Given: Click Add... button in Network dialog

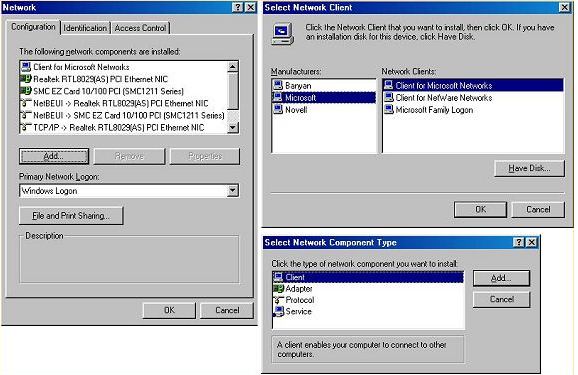Looking at the screenshot, I should pyautogui.click(x=54, y=156).
